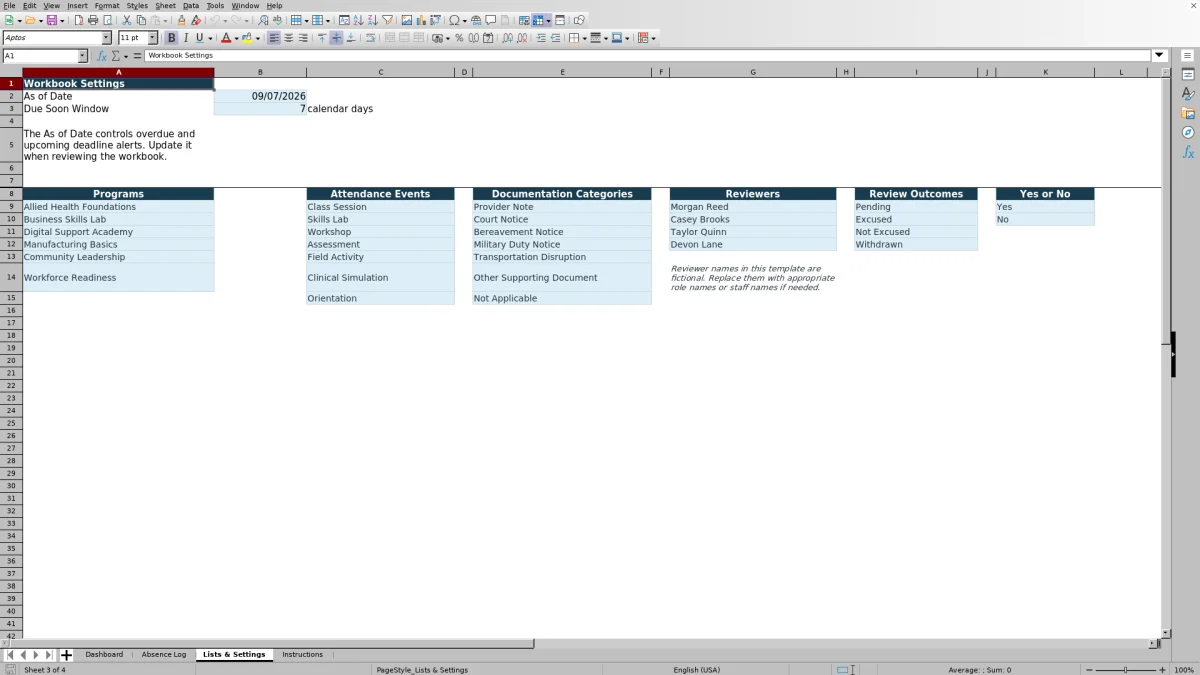Open the Undo history dropdown arrow
1200x675 pixels.
click(225, 20)
